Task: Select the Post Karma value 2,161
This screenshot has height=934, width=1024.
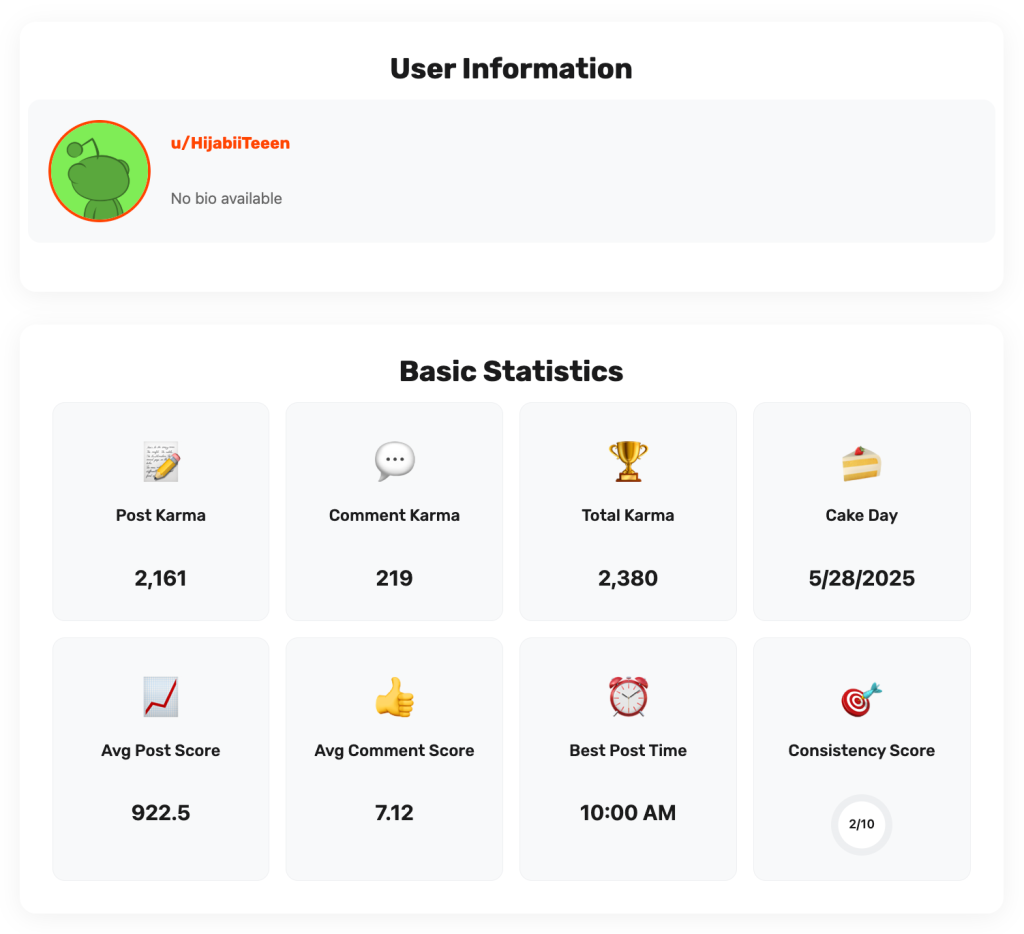Action: pyautogui.click(x=161, y=578)
